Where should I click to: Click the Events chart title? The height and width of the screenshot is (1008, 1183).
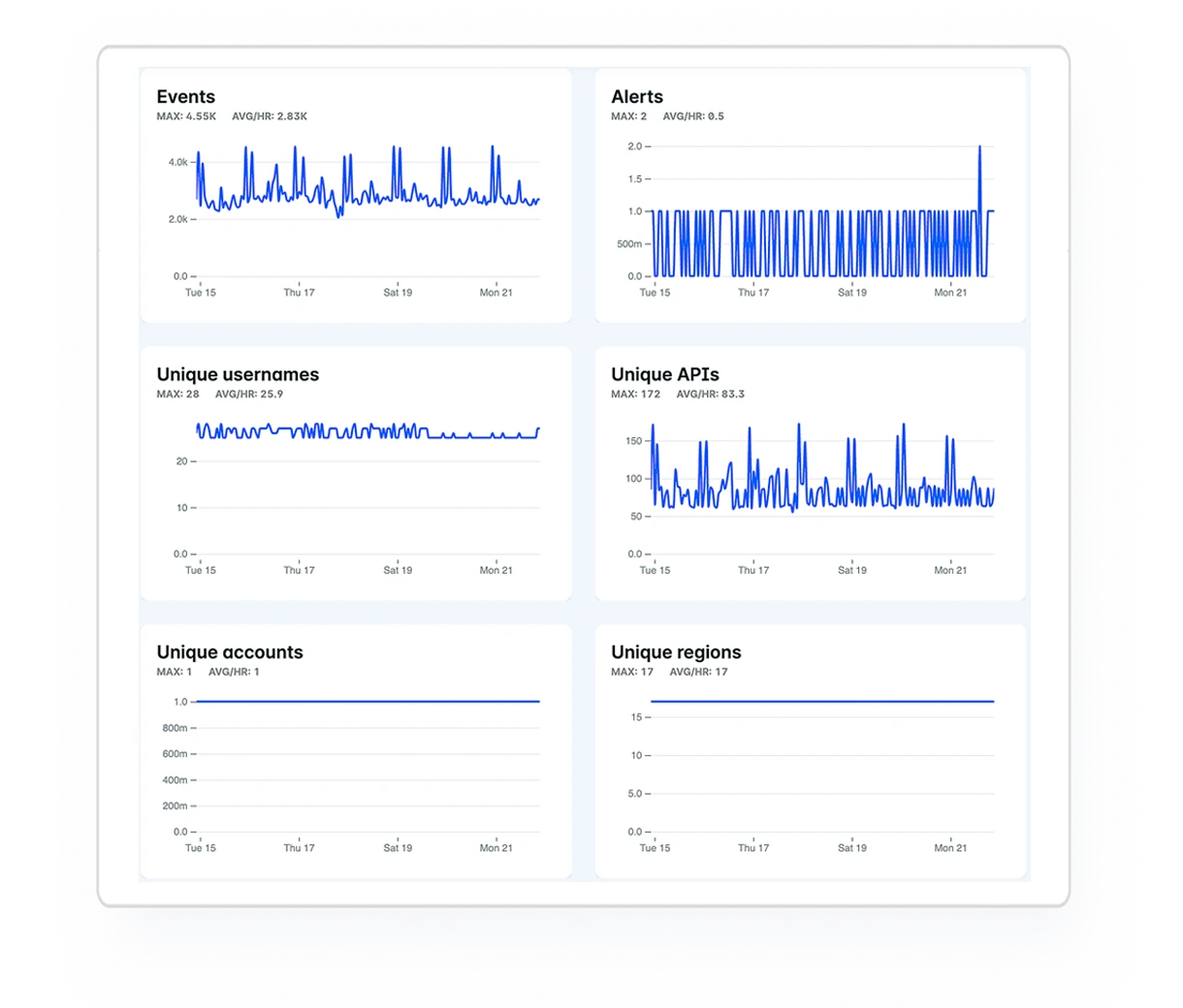(x=186, y=97)
